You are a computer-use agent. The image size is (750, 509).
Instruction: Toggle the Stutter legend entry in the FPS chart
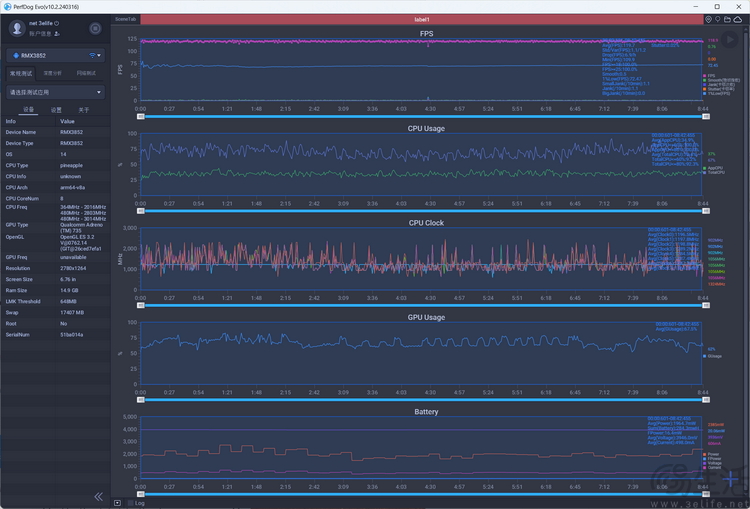[x=718, y=89]
